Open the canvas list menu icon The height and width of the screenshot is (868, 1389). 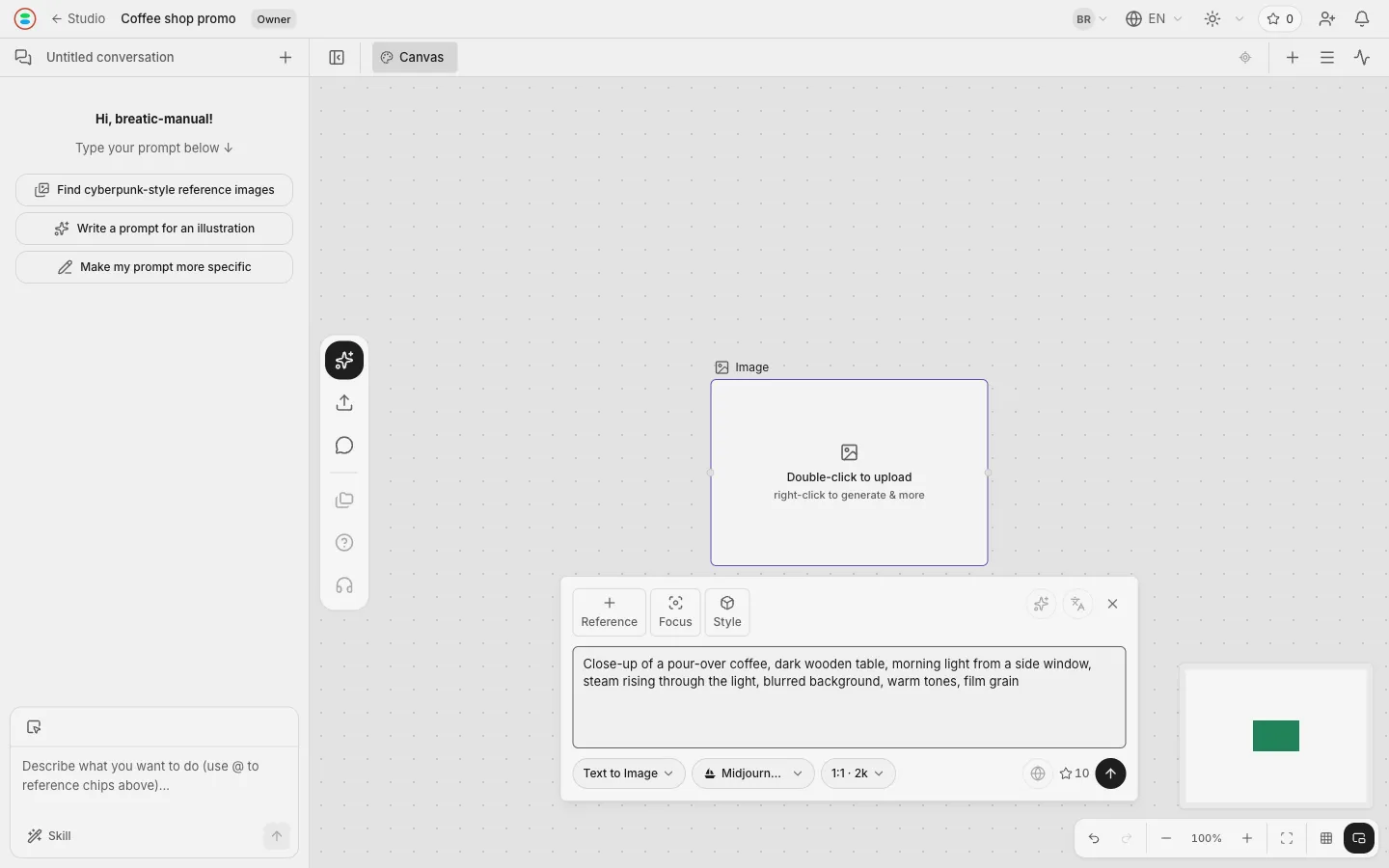pos(1327,57)
